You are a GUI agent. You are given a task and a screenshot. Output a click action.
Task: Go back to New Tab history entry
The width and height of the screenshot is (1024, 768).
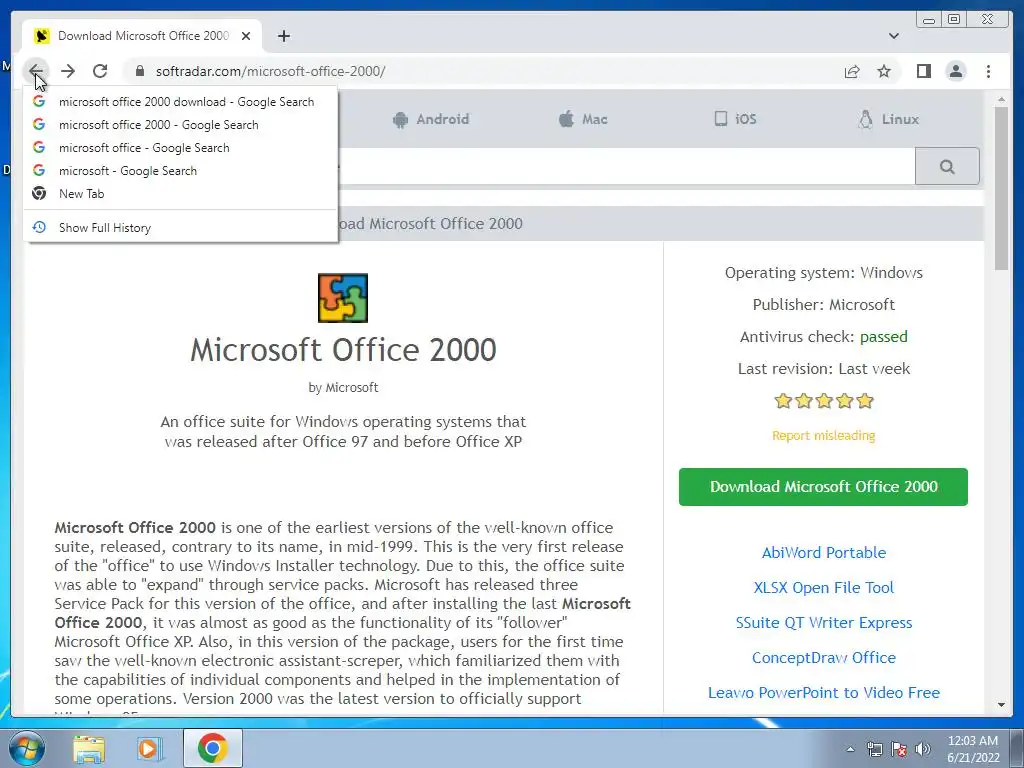coord(181,193)
